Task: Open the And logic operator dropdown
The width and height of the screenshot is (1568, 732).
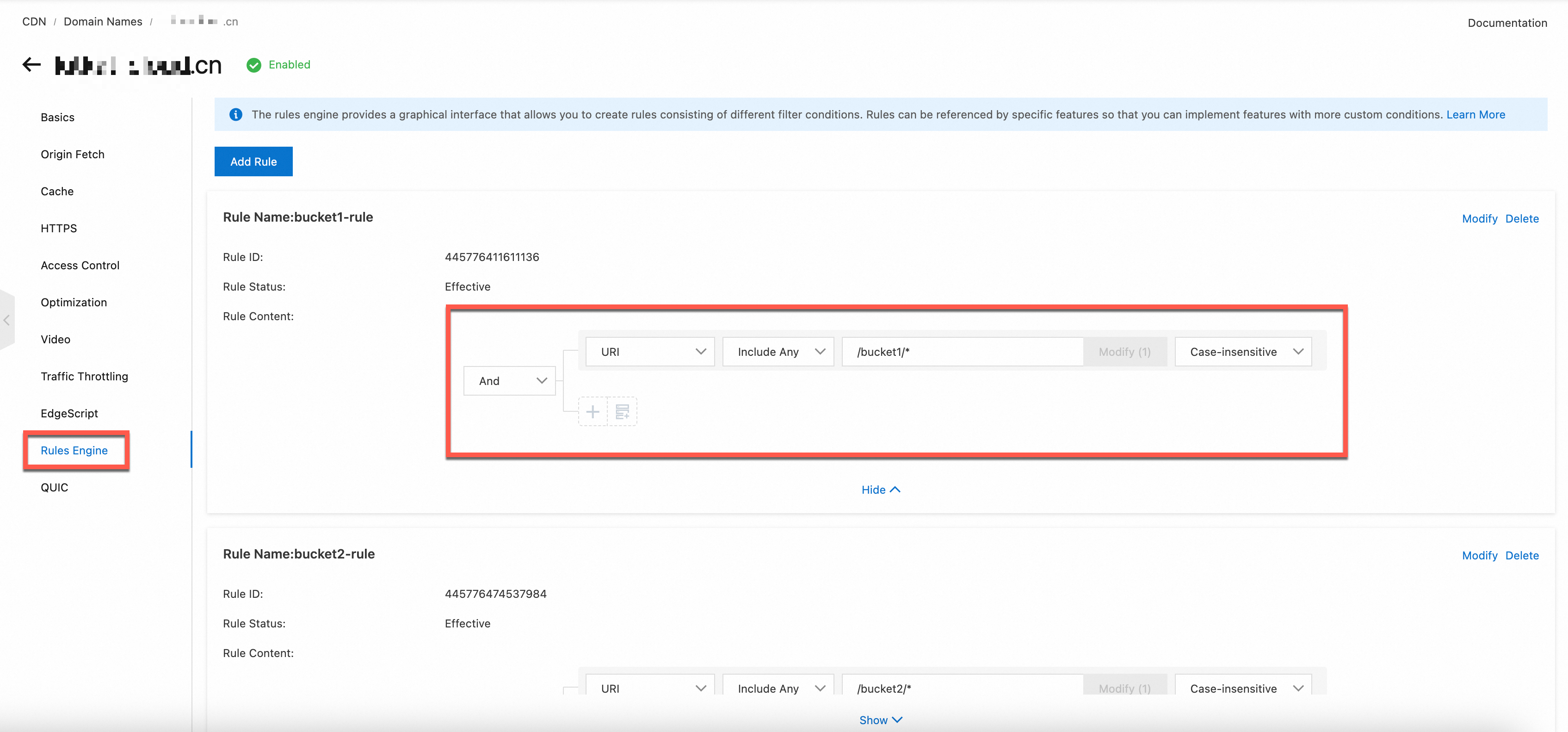Action: pyautogui.click(x=509, y=381)
